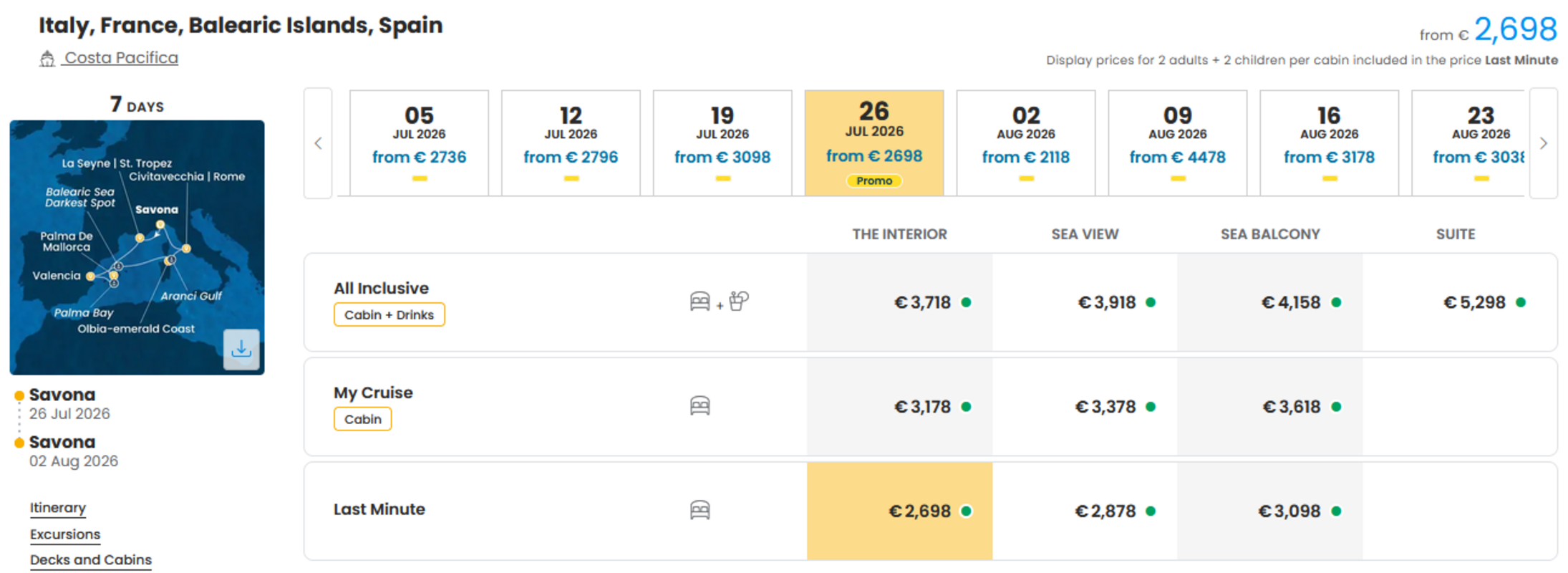Click the Promo badge on 26 Jul
The image size is (1568, 573).
coord(874,180)
